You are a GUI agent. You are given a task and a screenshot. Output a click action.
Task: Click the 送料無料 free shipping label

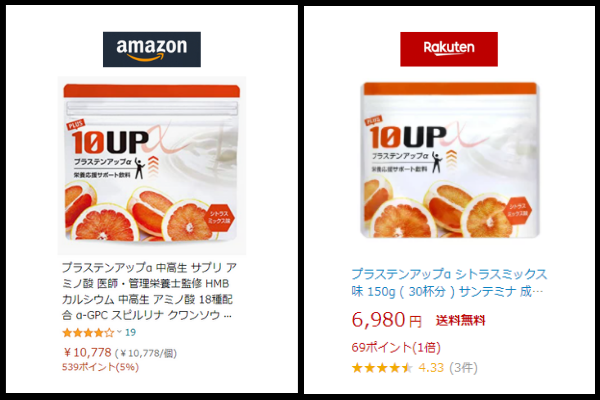coord(460,320)
